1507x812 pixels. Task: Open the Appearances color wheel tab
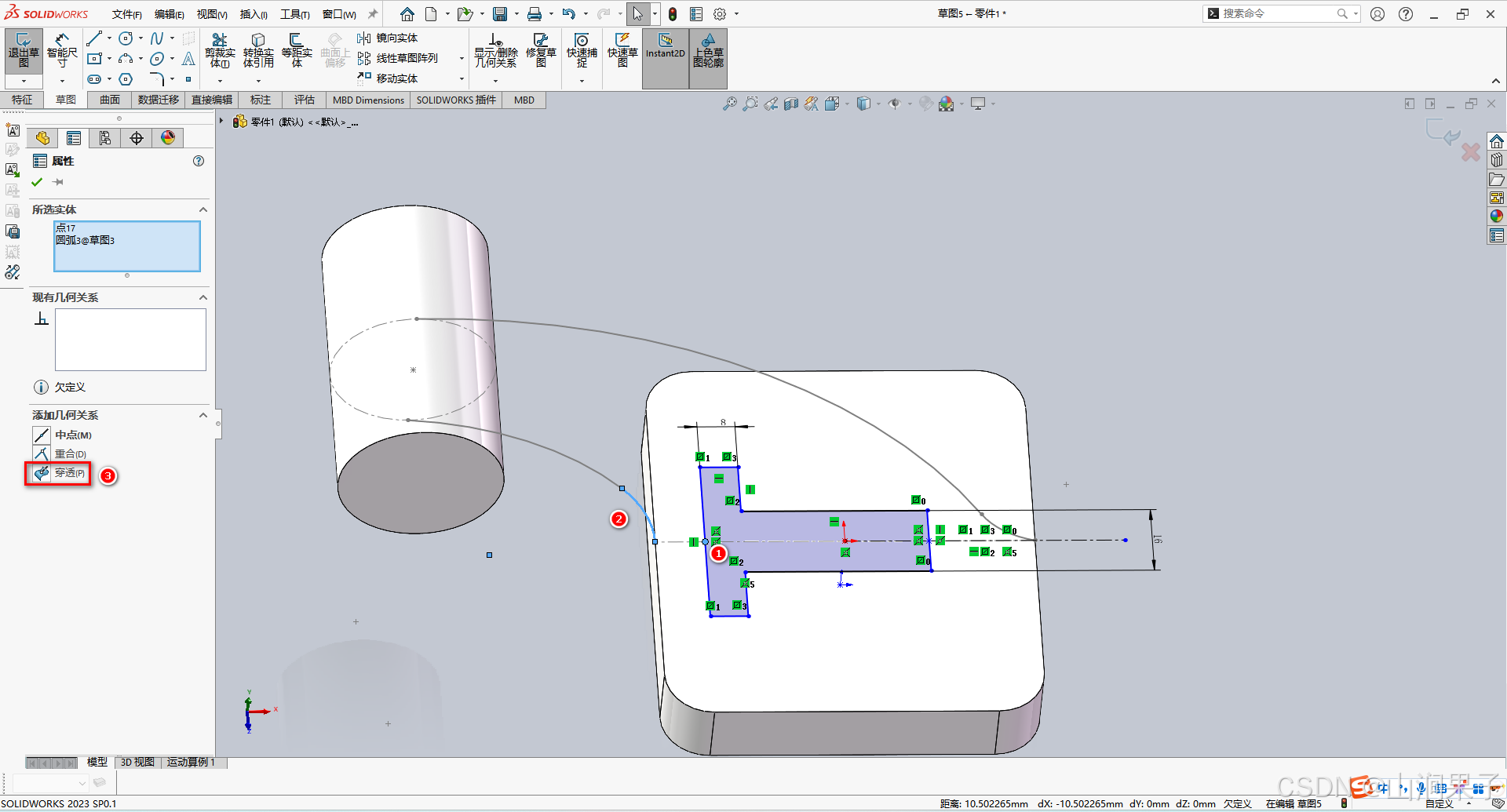coord(167,137)
